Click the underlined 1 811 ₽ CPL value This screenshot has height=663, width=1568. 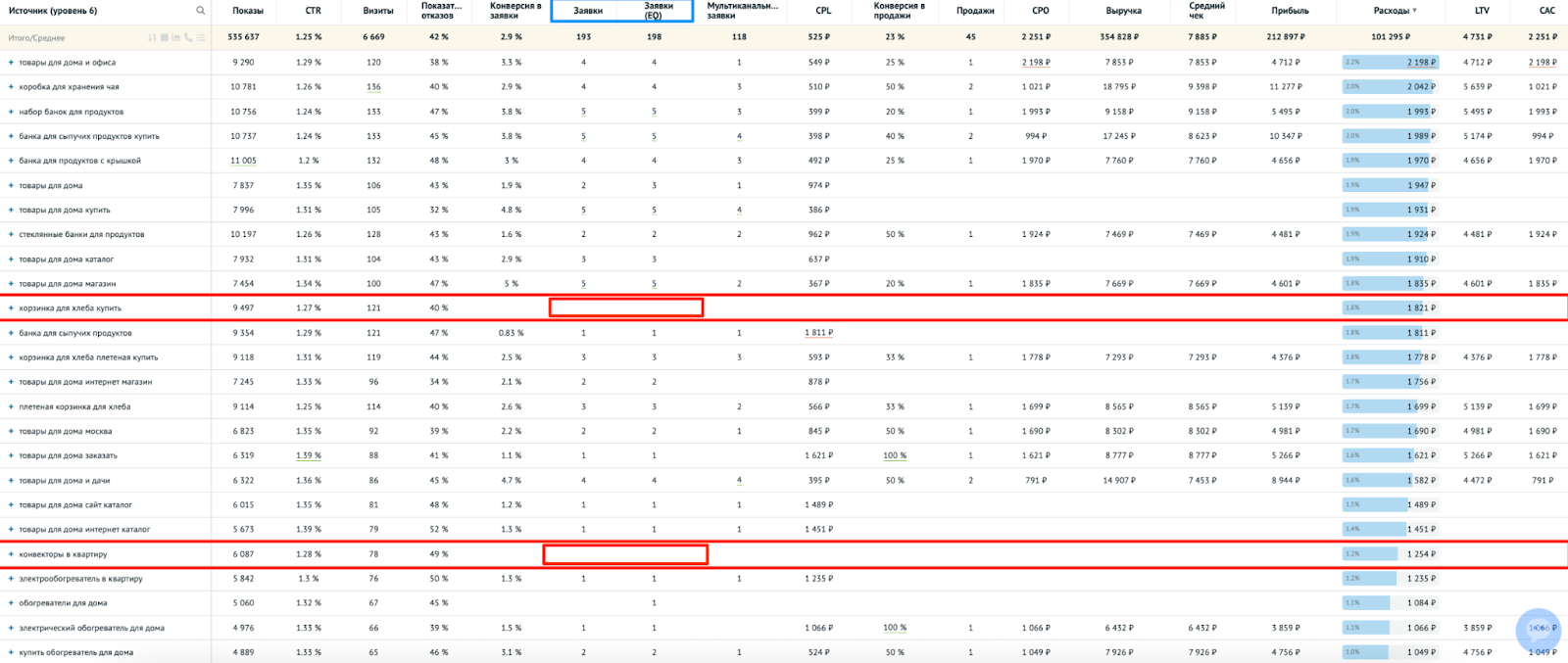tap(818, 333)
